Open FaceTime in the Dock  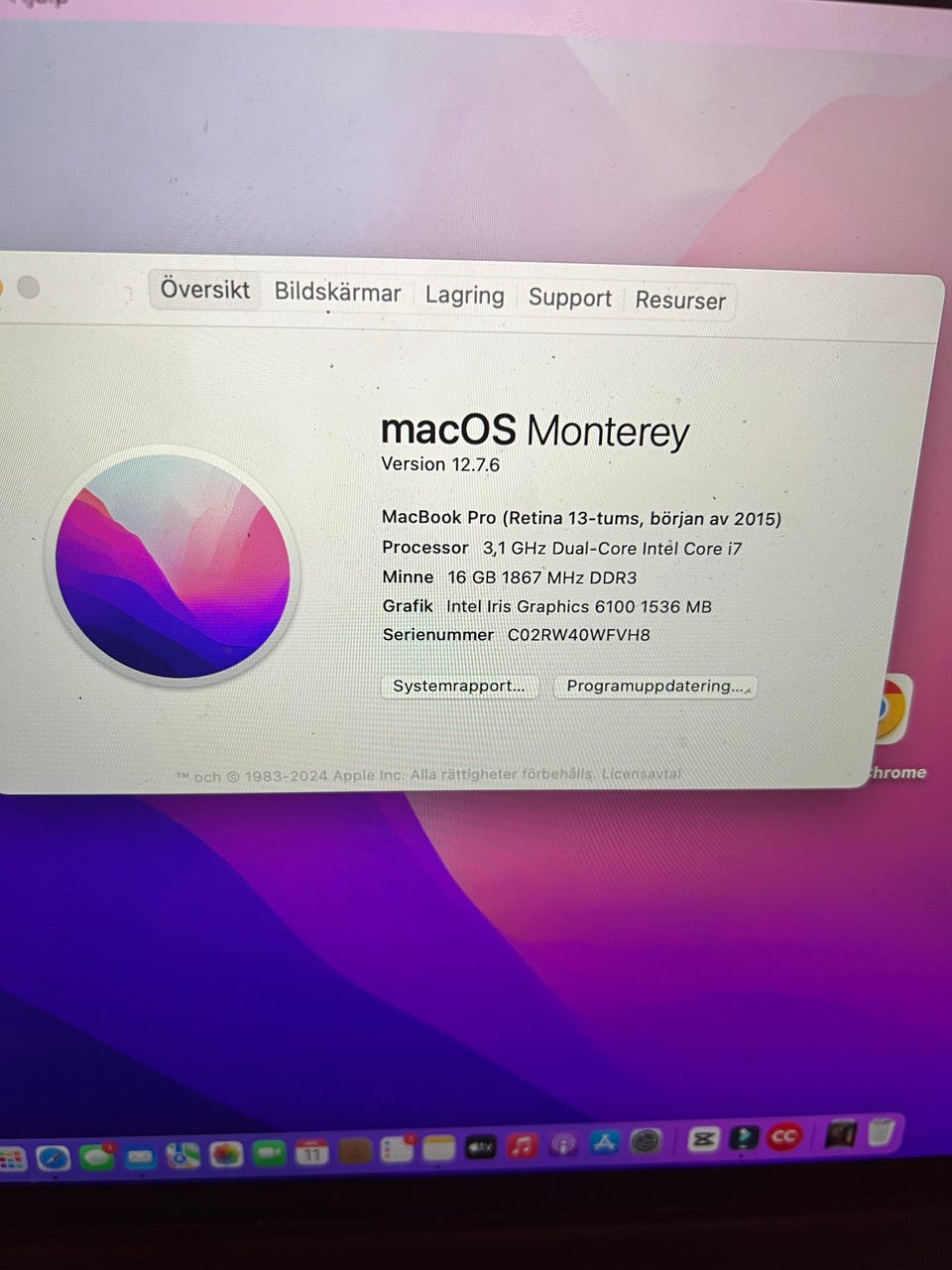point(269,1153)
